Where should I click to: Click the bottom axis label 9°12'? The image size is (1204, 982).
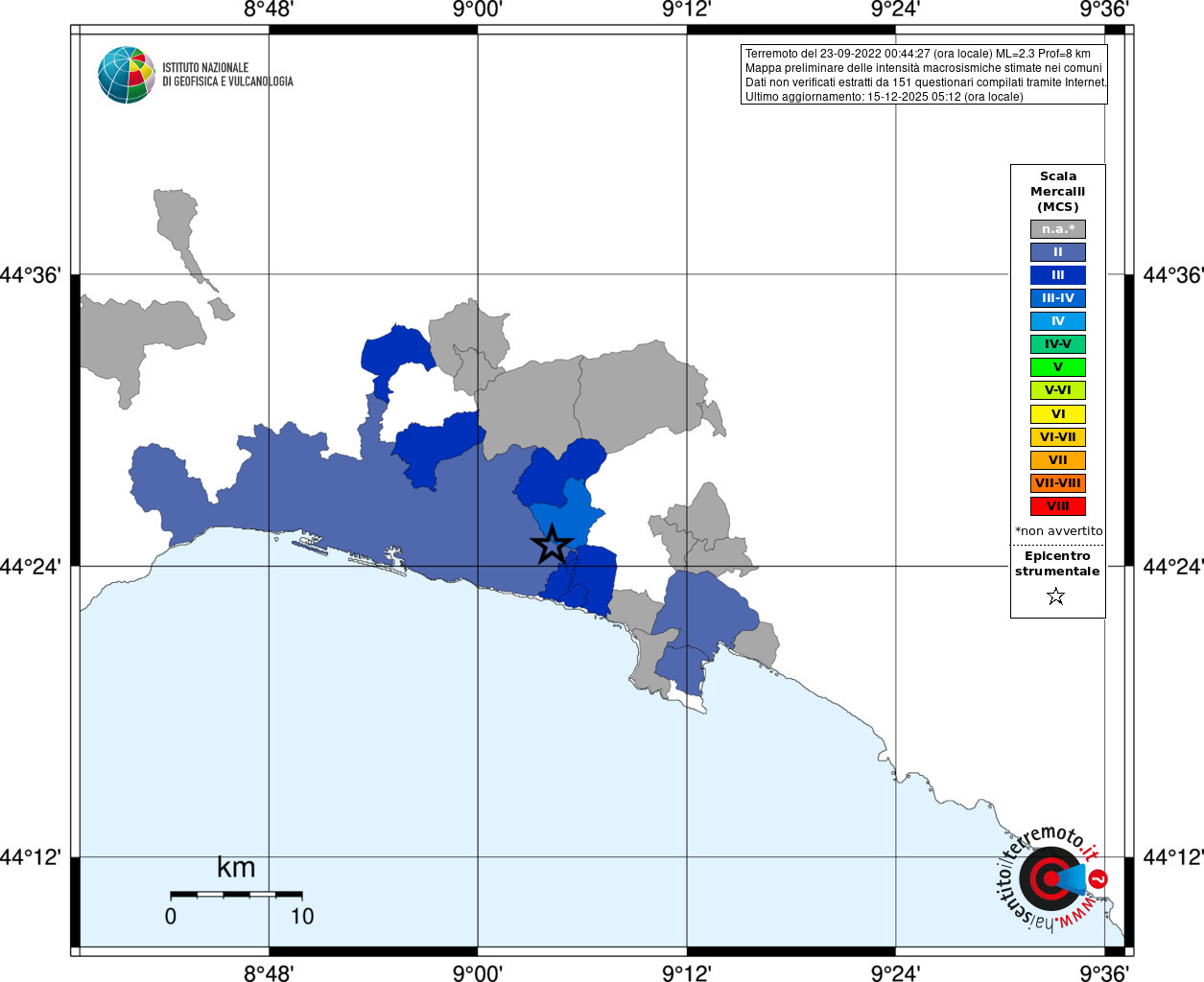687,972
